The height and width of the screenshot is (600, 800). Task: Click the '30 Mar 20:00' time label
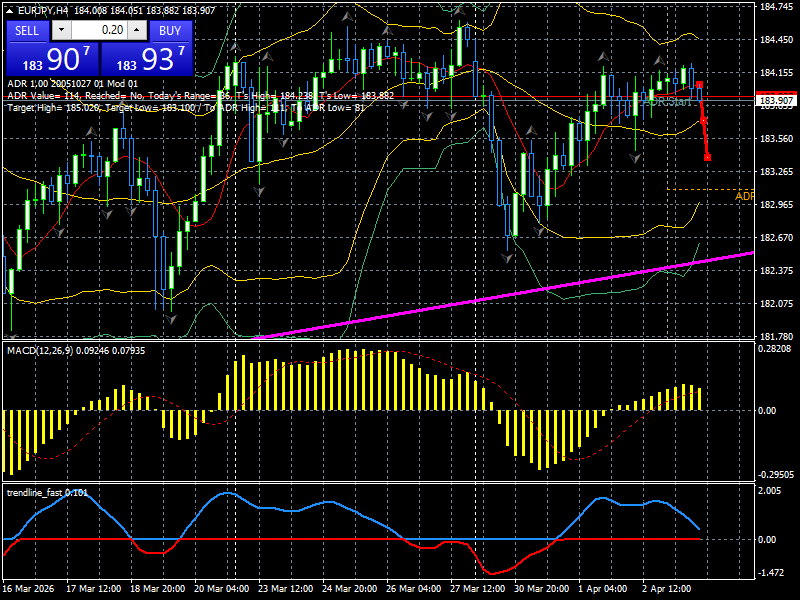[541, 589]
